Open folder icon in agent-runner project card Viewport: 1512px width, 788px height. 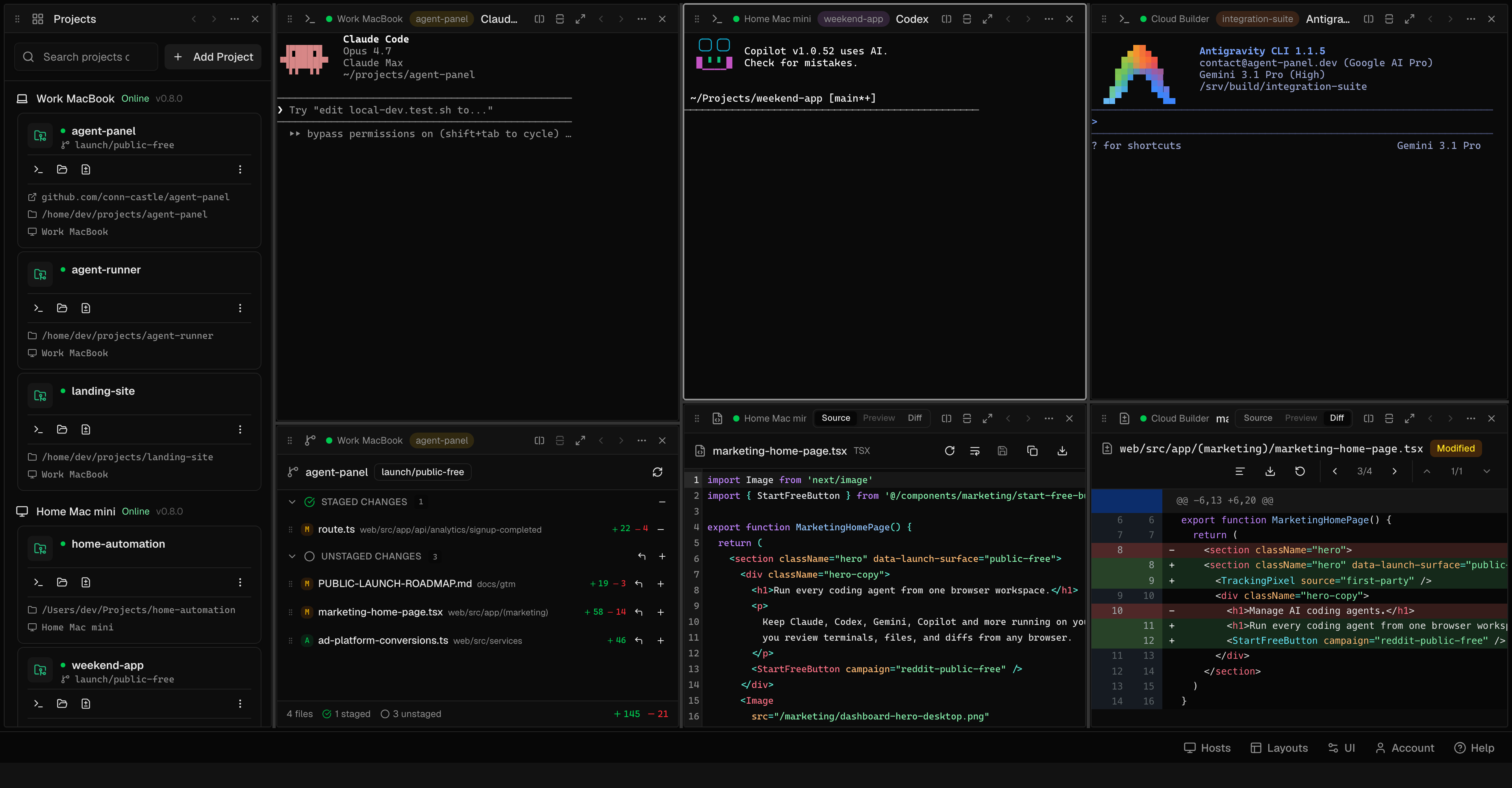62,308
